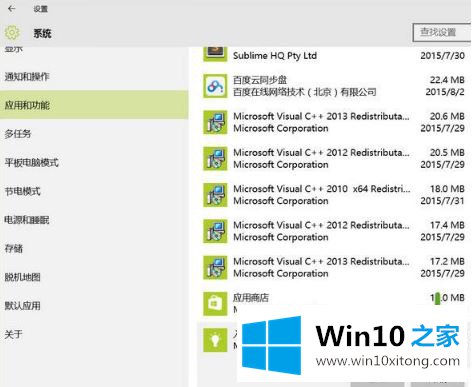
Task: Select the 百度云同步盘 app name
Action: 260,80
